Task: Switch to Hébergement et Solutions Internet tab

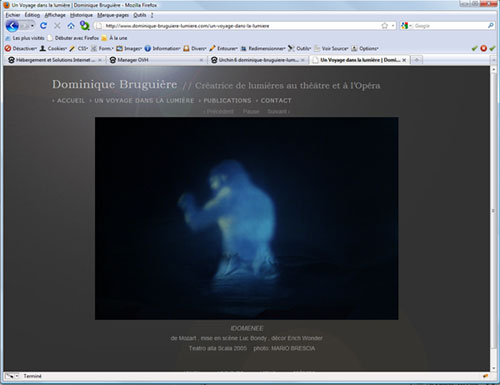Action: pos(55,60)
